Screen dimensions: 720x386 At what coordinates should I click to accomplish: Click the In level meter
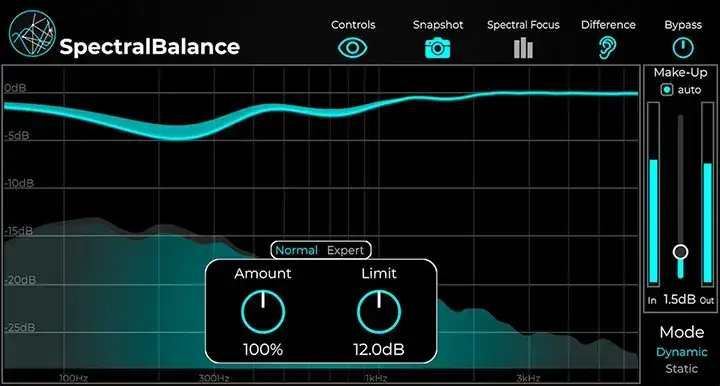coord(653,194)
